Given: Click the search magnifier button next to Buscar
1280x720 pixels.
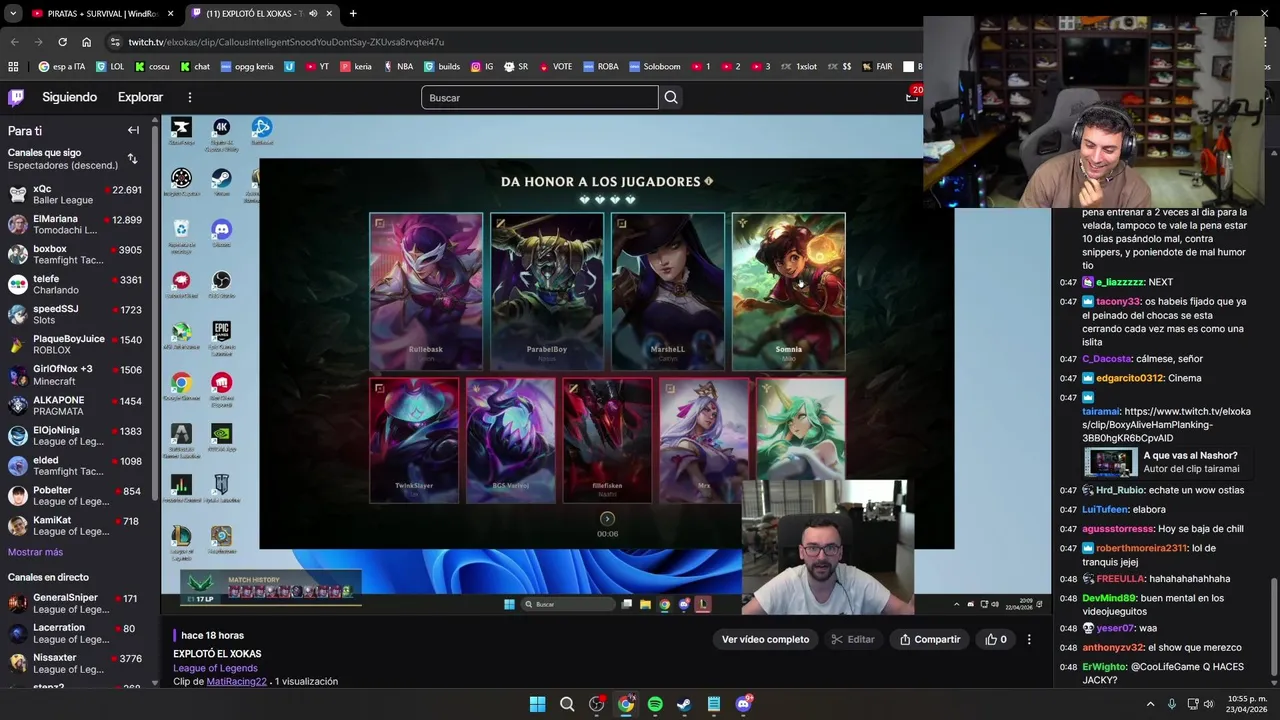Looking at the screenshot, I should [x=671, y=97].
